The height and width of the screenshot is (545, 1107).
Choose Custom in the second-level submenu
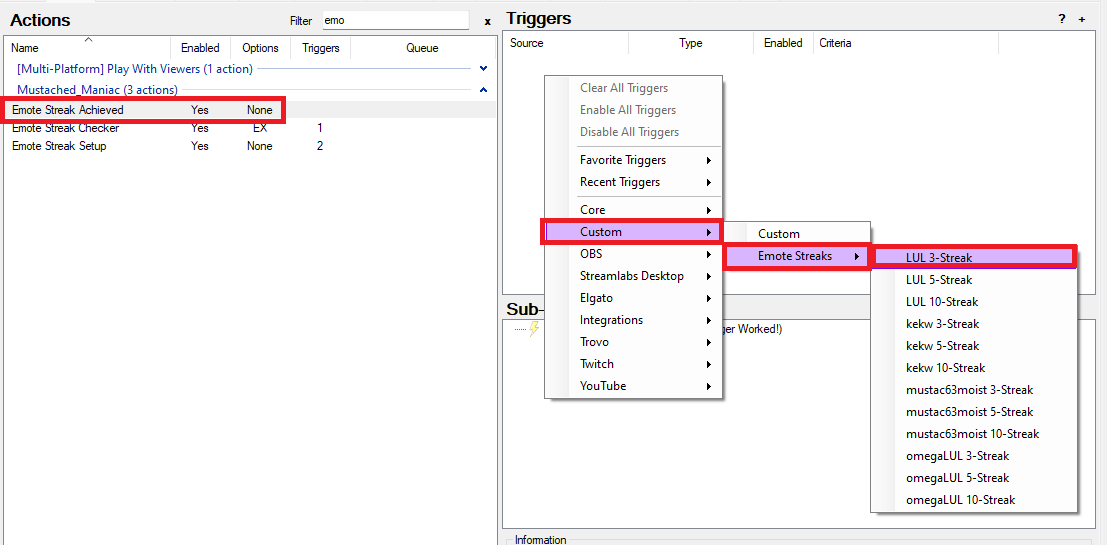coord(798,234)
